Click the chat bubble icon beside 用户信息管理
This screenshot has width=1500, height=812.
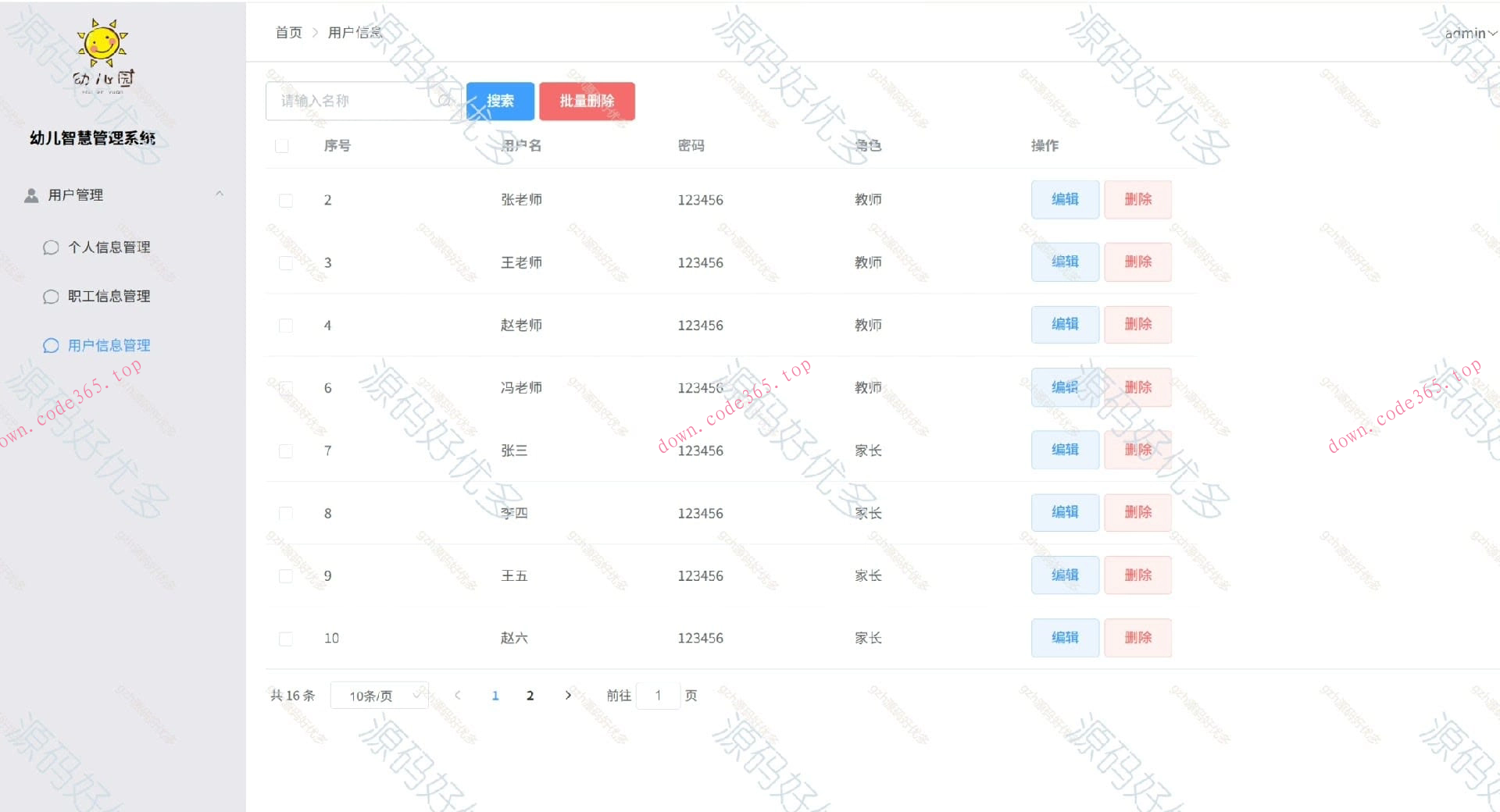pos(51,345)
